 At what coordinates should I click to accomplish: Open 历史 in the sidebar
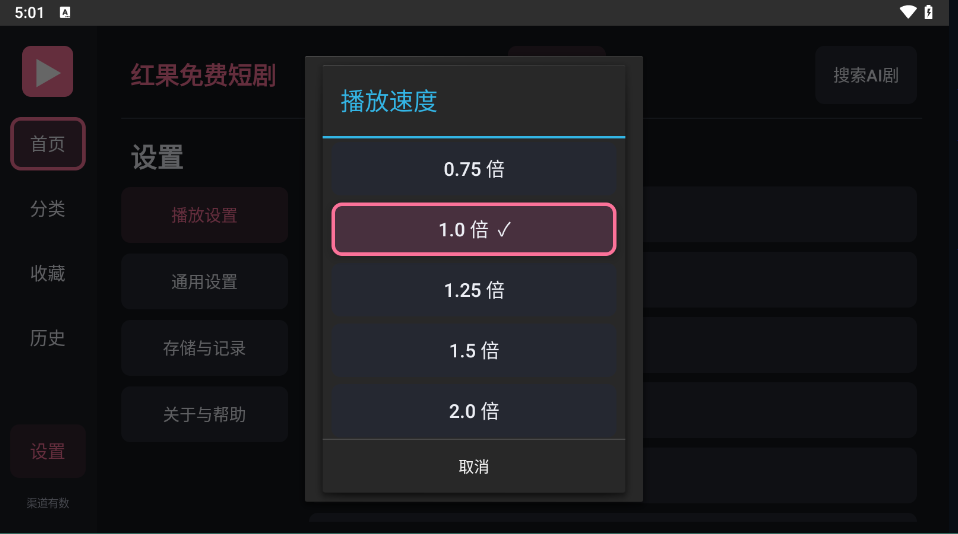48,338
